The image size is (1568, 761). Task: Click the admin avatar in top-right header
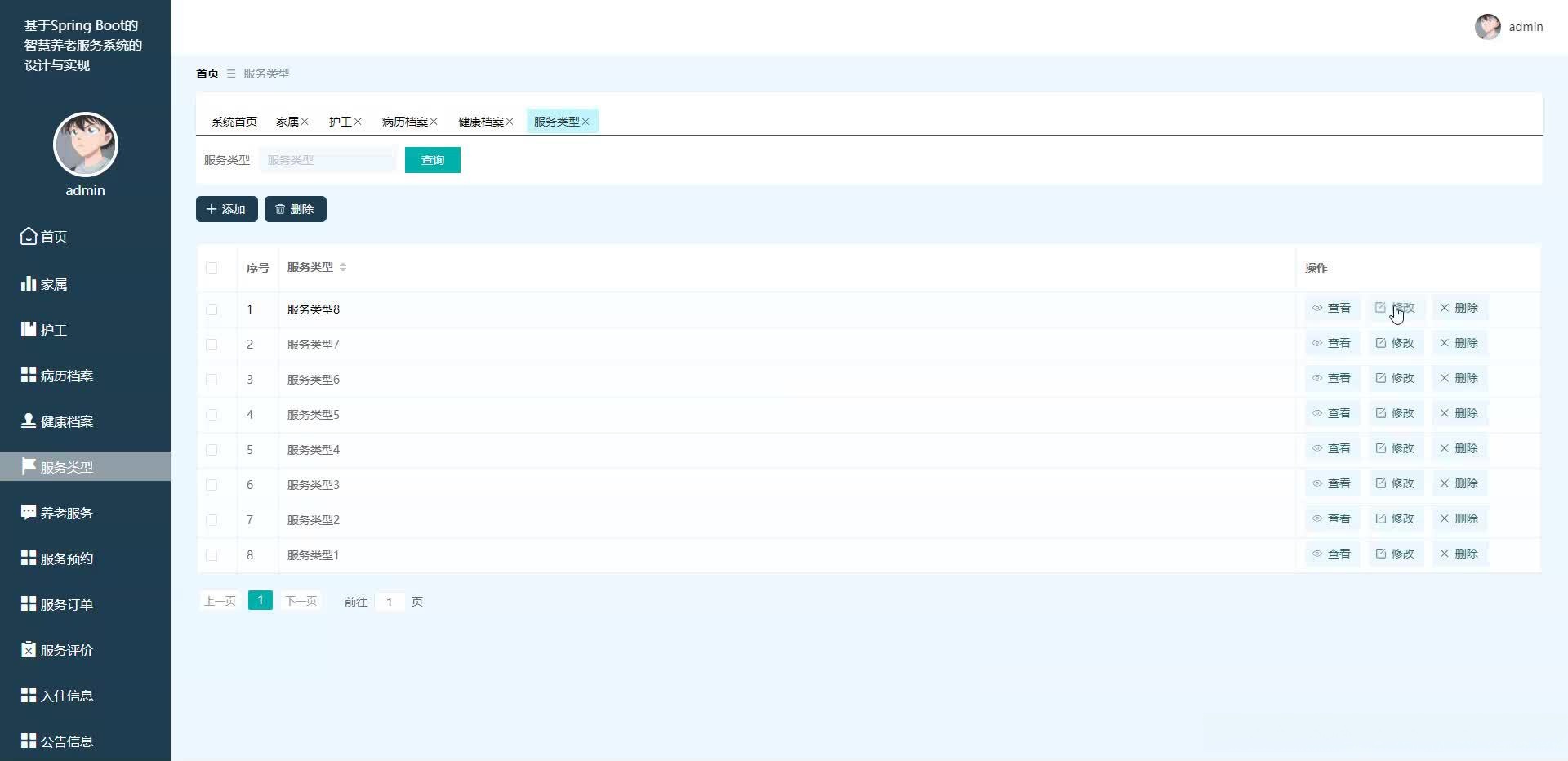point(1487,27)
